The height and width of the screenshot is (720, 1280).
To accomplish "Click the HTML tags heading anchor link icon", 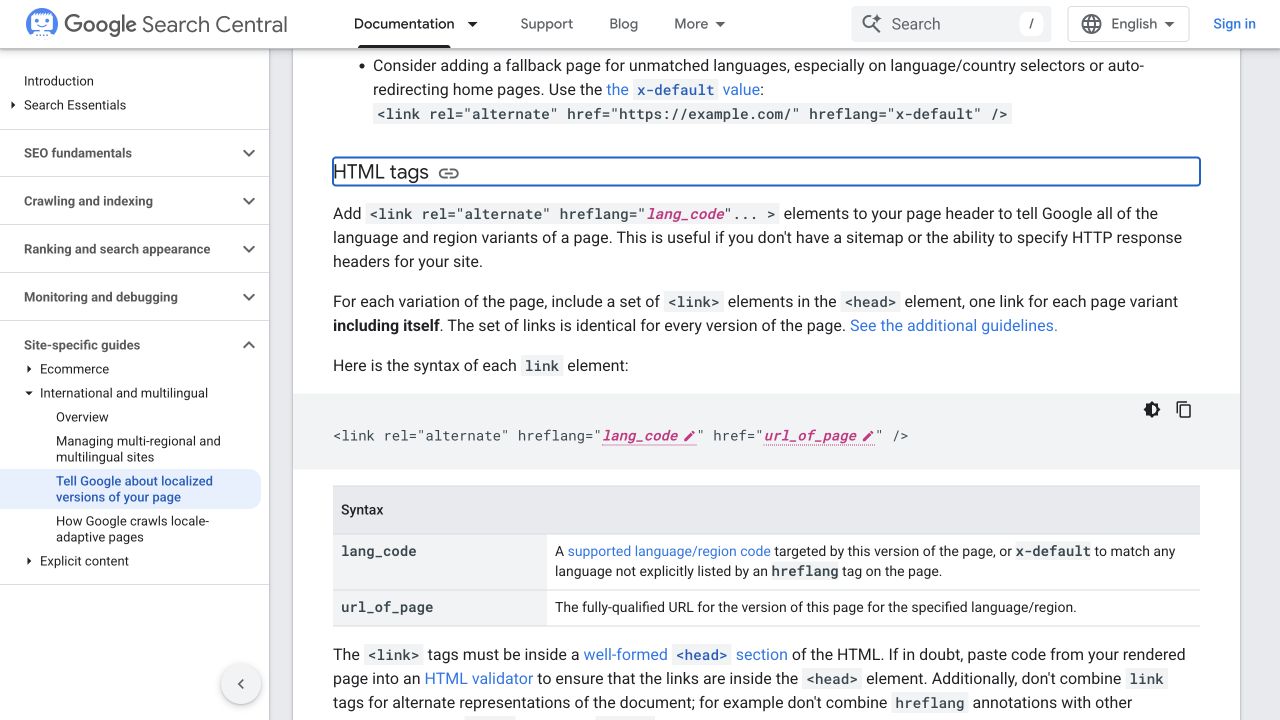I will (x=449, y=173).
